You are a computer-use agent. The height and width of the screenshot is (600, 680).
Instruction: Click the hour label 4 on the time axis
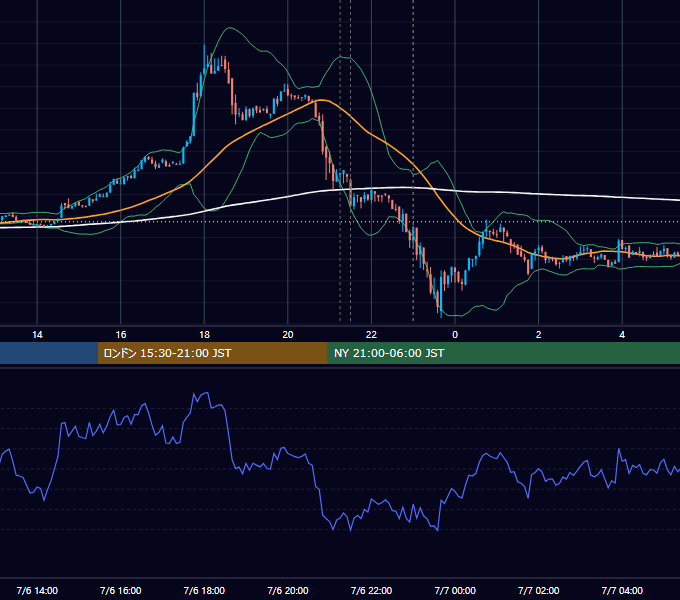pos(622,335)
